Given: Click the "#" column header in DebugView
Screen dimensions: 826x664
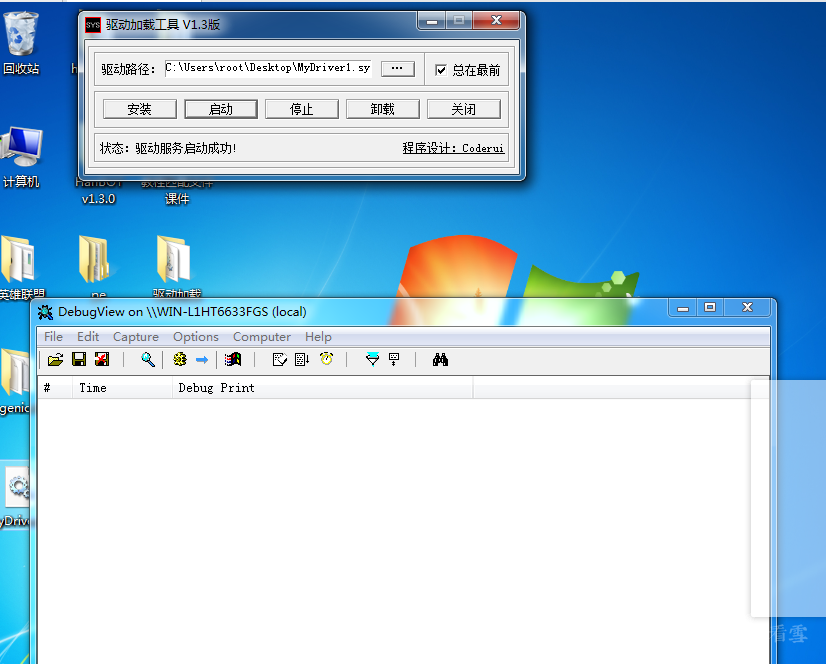Looking at the screenshot, I should (54, 388).
